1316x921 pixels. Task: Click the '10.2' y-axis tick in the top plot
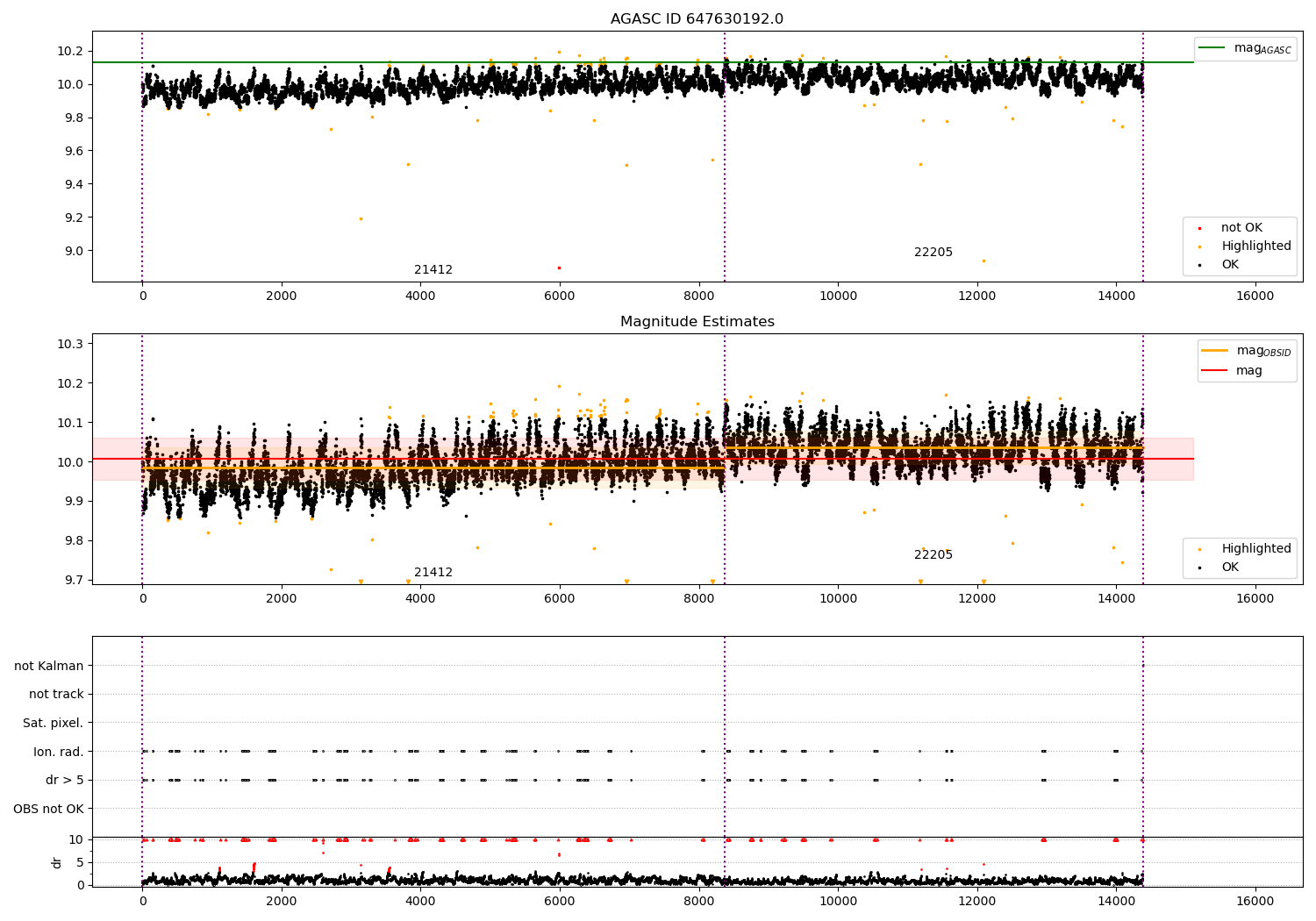pos(70,52)
